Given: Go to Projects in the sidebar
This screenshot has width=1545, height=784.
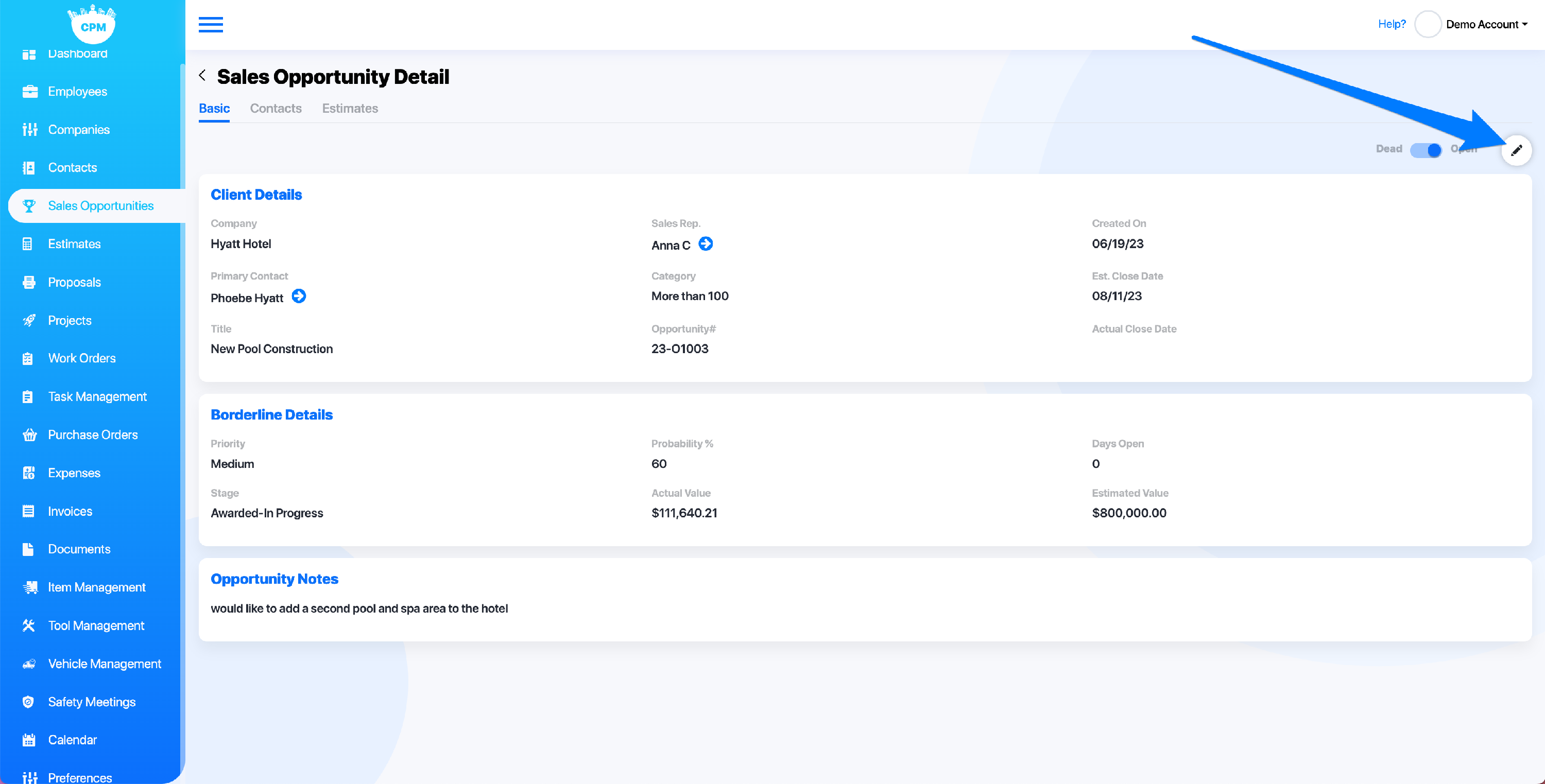Looking at the screenshot, I should [x=70, y=321].
